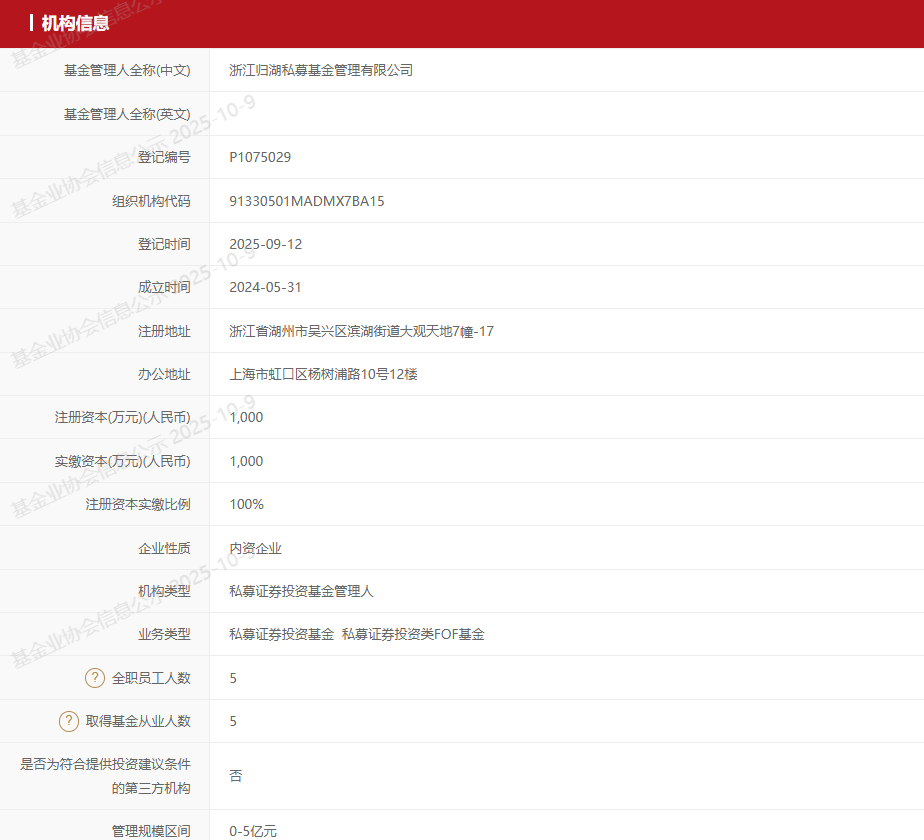Click the 0-5亿元 management scale value
The image size is (924, 840).
point(253,831)
